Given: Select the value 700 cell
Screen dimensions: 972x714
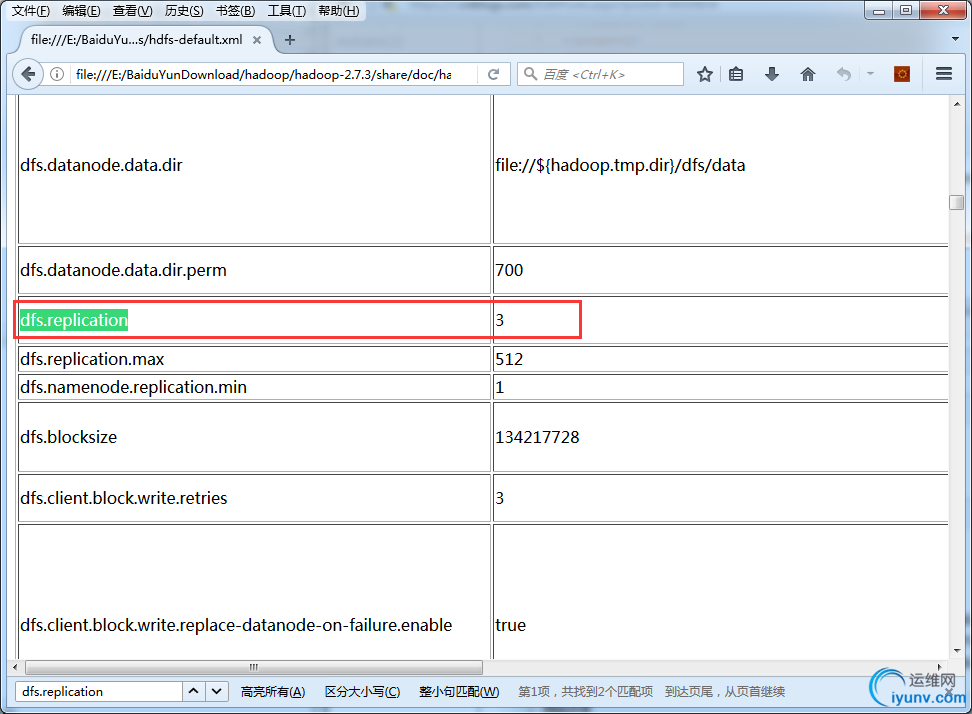Looking at the screenshot, I should tap(721, 270).
